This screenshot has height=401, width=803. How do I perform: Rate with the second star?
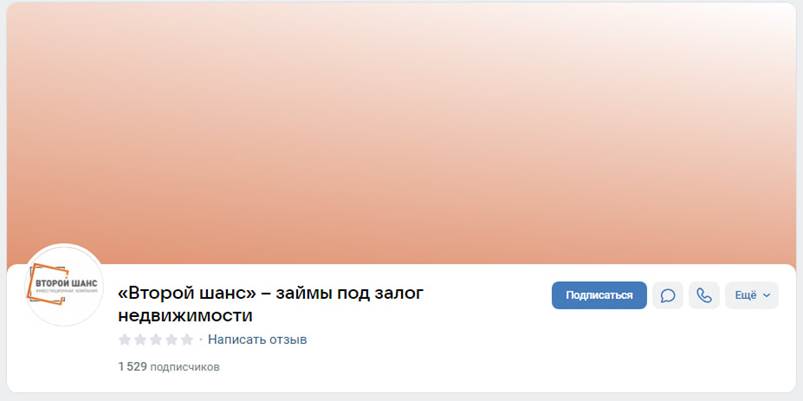tap(140, 340)
